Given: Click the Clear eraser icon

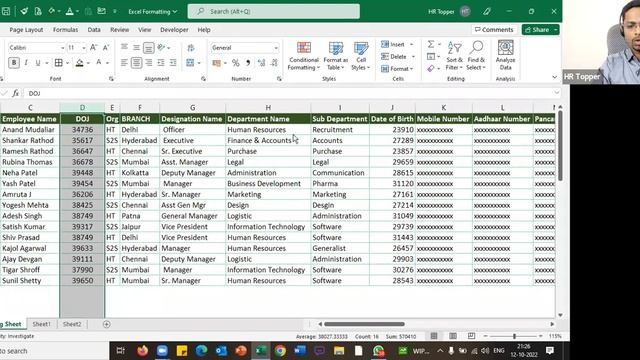Looking at the screenshot, I should coord(431,69).
